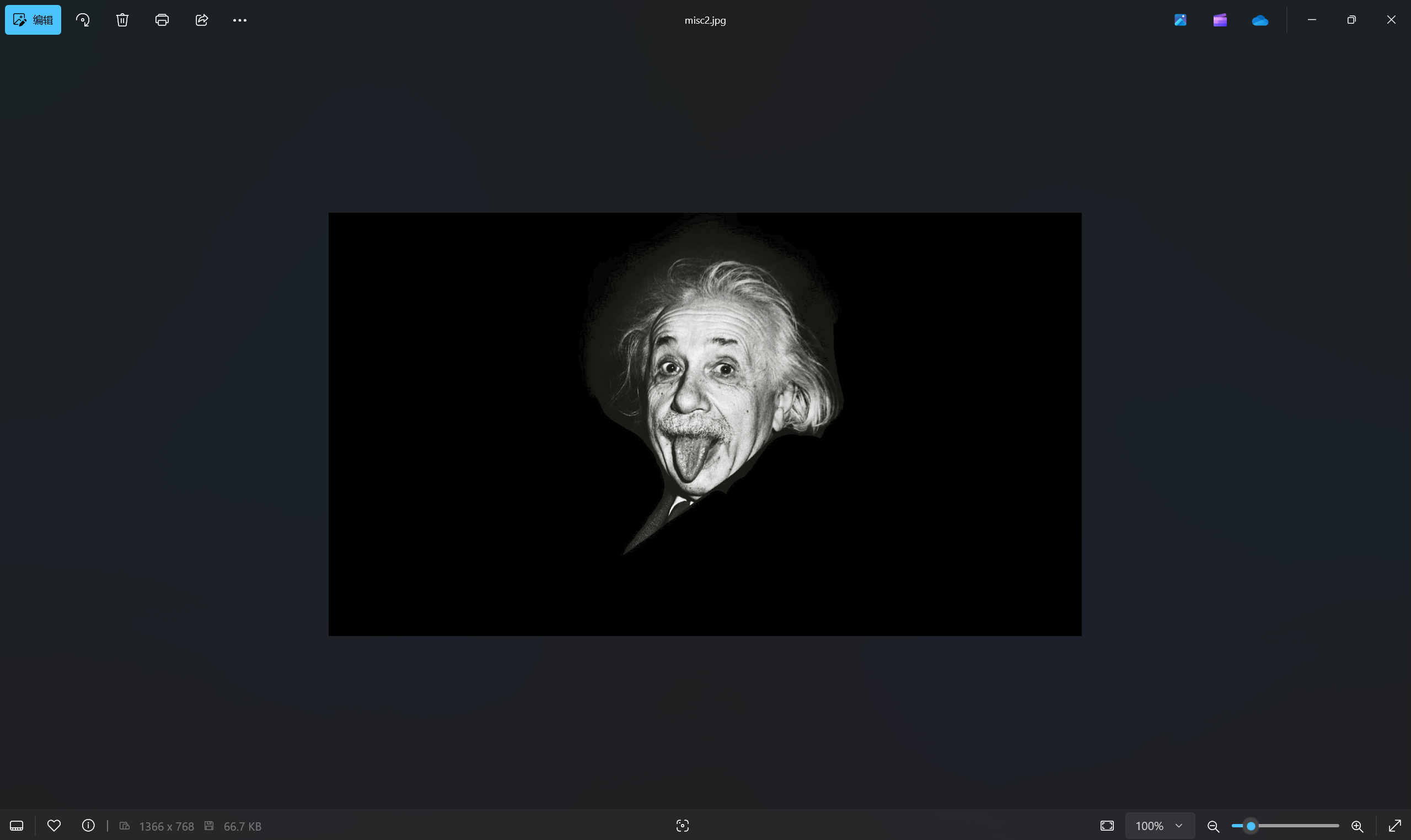Click the displayed photo in the viewer
Image resolution: width=1411 pixels, height=840 pixels.
[705, 424]
